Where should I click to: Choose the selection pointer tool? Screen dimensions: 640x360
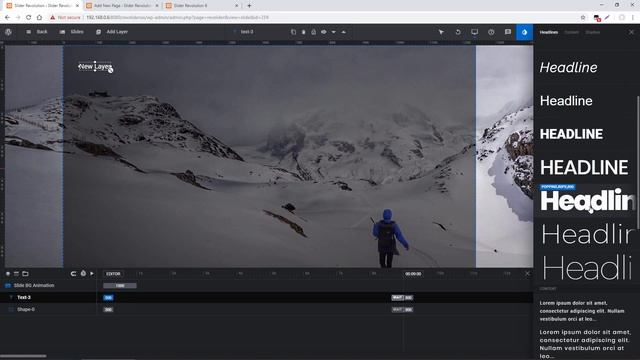pyautogui.click(x=441, y=32)
